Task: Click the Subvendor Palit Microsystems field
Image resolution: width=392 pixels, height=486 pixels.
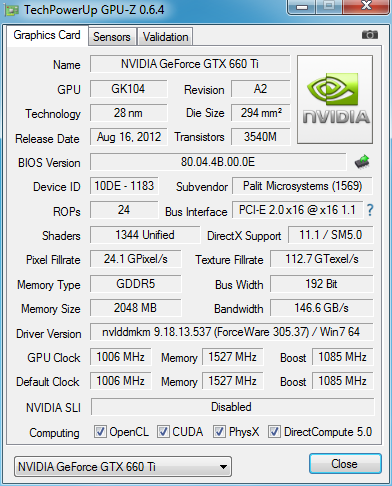Action: pyautogui.click(x=302, y=186)
